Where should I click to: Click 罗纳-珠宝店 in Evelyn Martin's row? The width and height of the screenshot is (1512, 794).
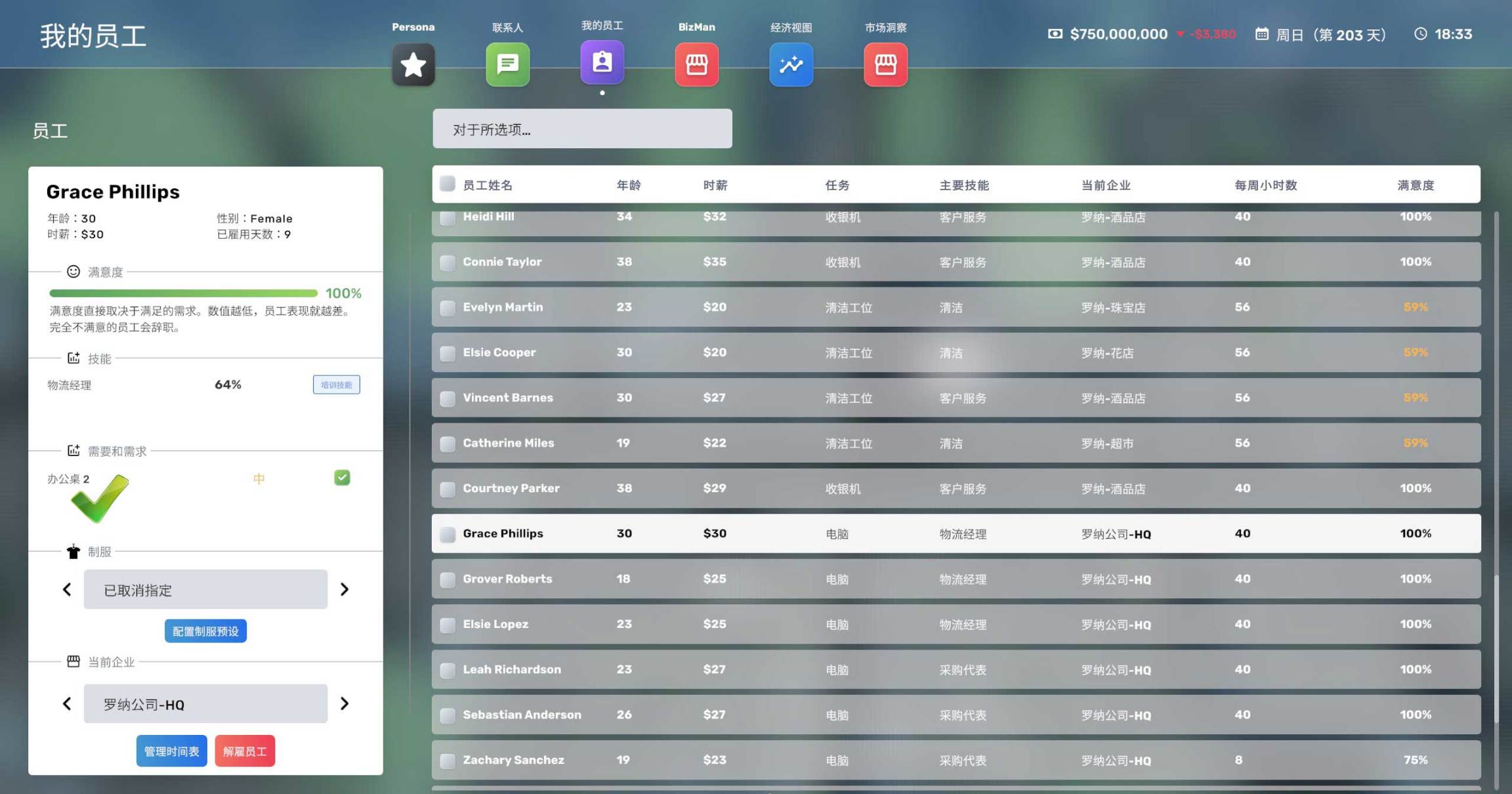coord(1113,308)
